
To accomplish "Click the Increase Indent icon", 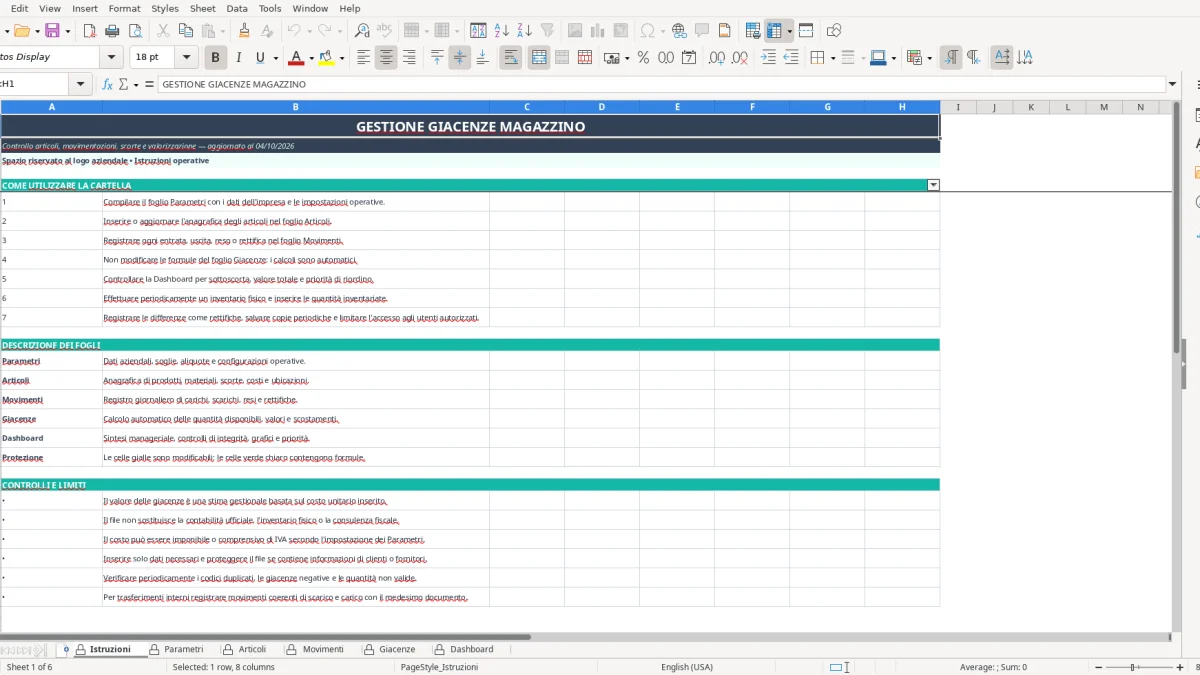I will [x=768, y=58].
